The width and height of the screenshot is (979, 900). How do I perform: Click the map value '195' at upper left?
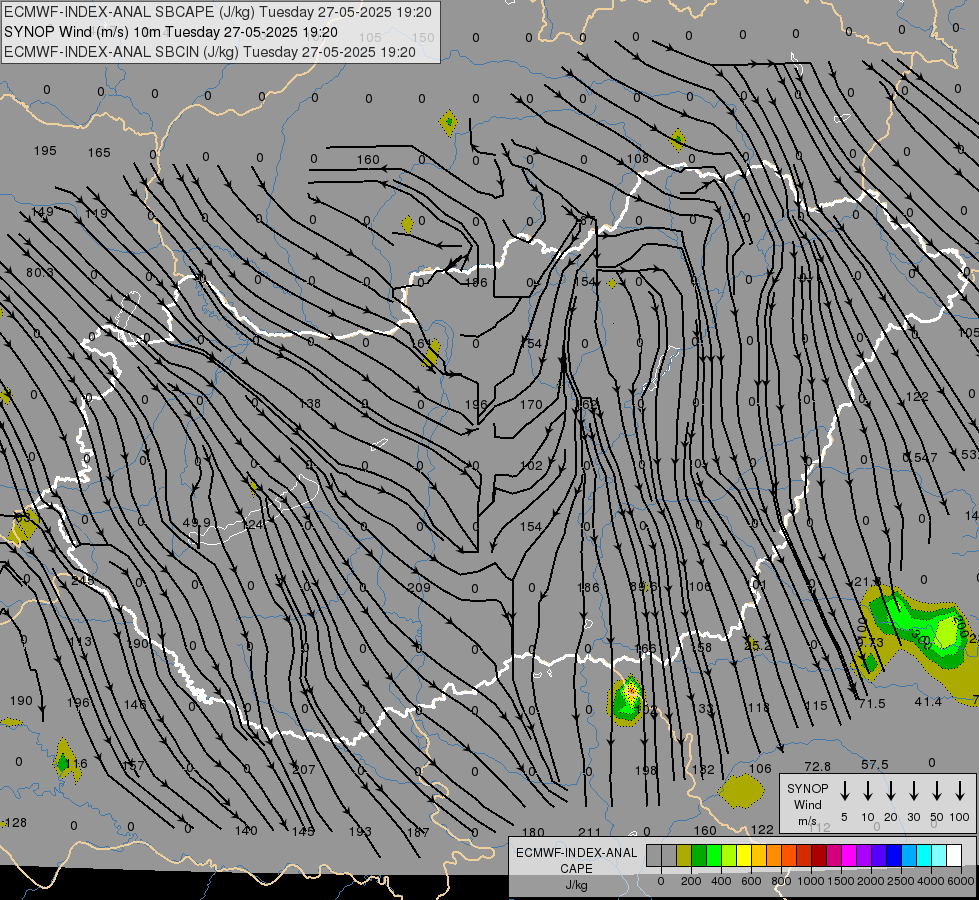[x=45, y=151]
